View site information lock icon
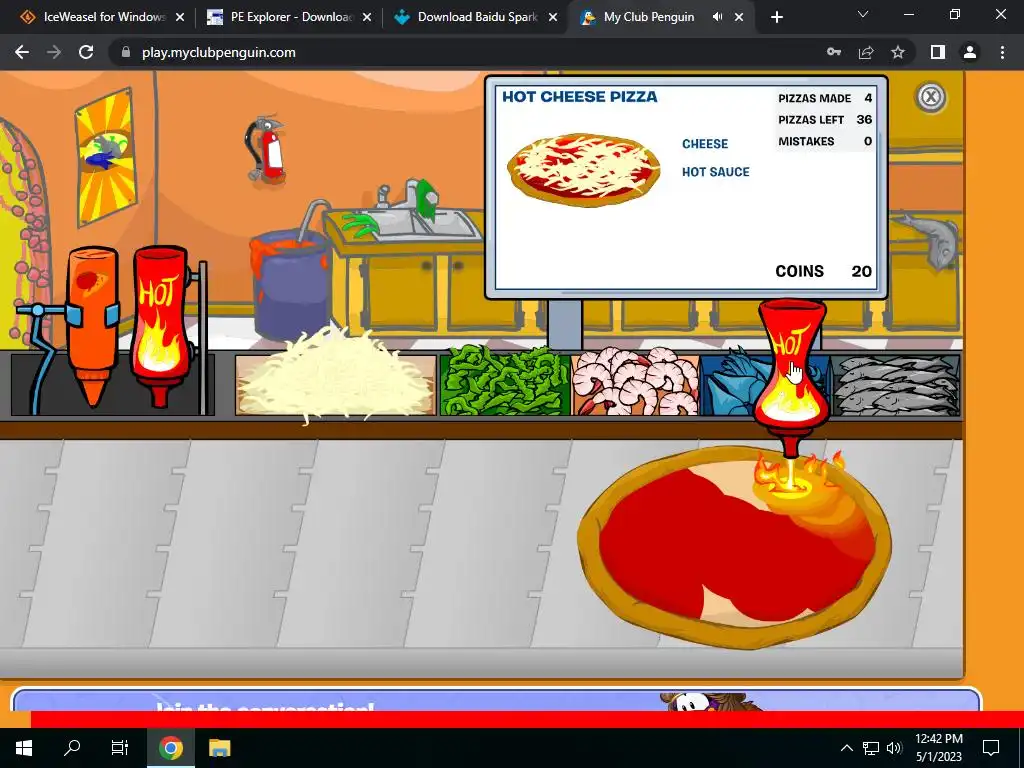Viewport: 1024px width, 768px height. pos(125,52)
